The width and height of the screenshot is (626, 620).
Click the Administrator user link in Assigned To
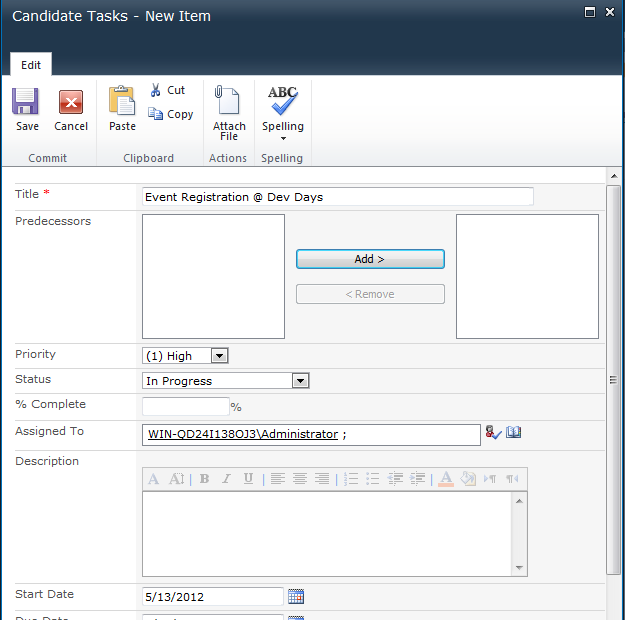(243, 434)
